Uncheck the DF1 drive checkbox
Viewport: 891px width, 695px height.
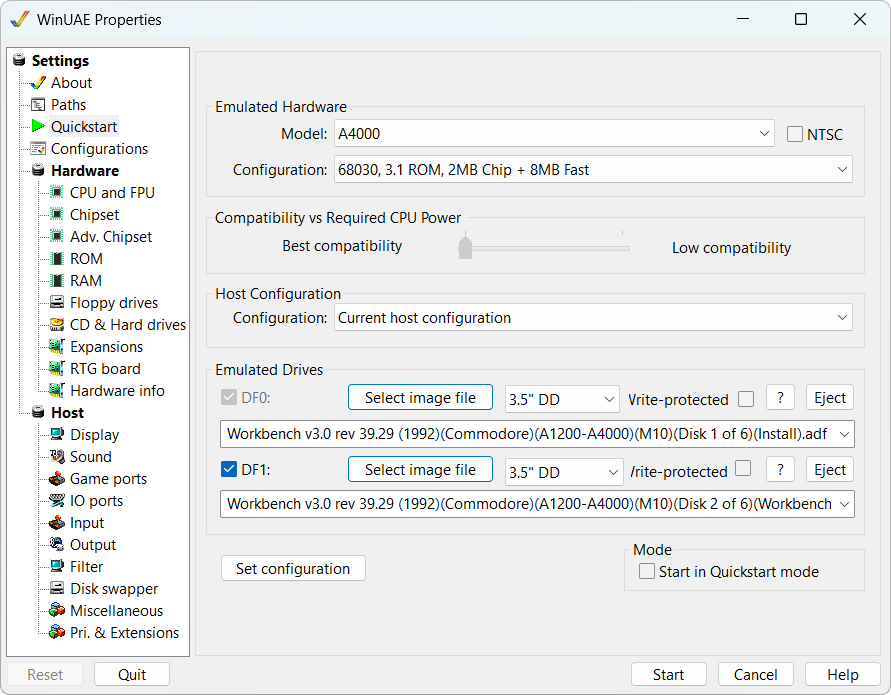point(228,470)
